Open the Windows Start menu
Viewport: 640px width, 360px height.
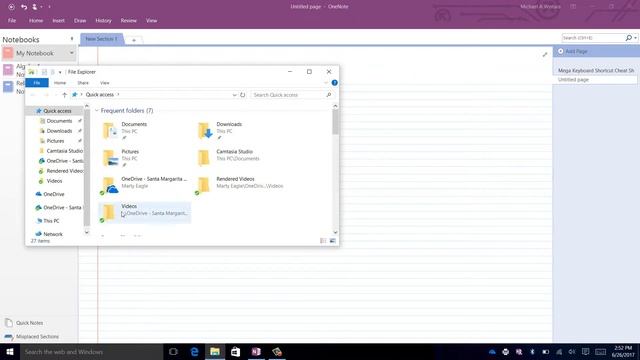[10, 351]
